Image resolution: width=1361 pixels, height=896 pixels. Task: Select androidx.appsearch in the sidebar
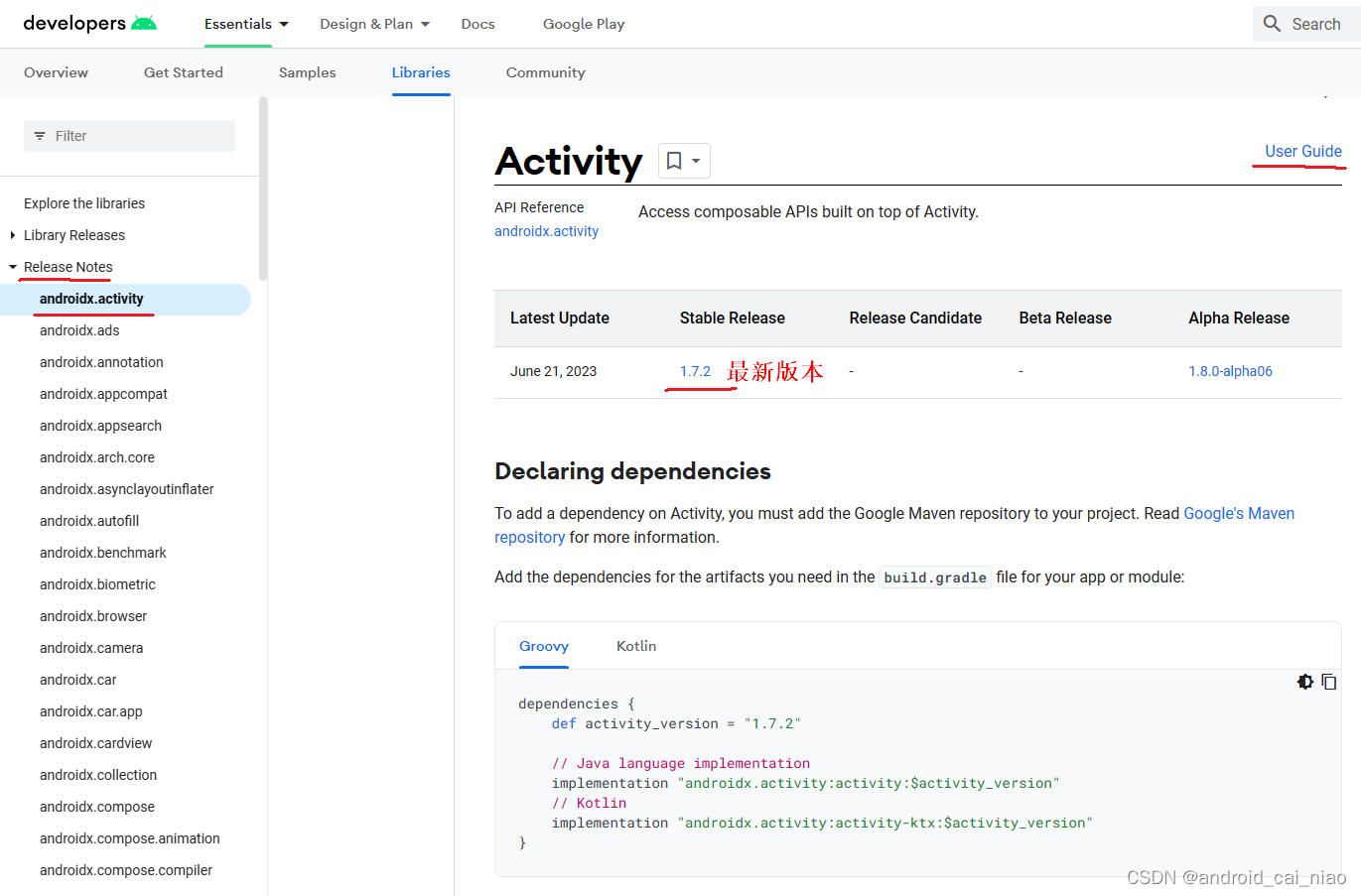click(100, 426)
